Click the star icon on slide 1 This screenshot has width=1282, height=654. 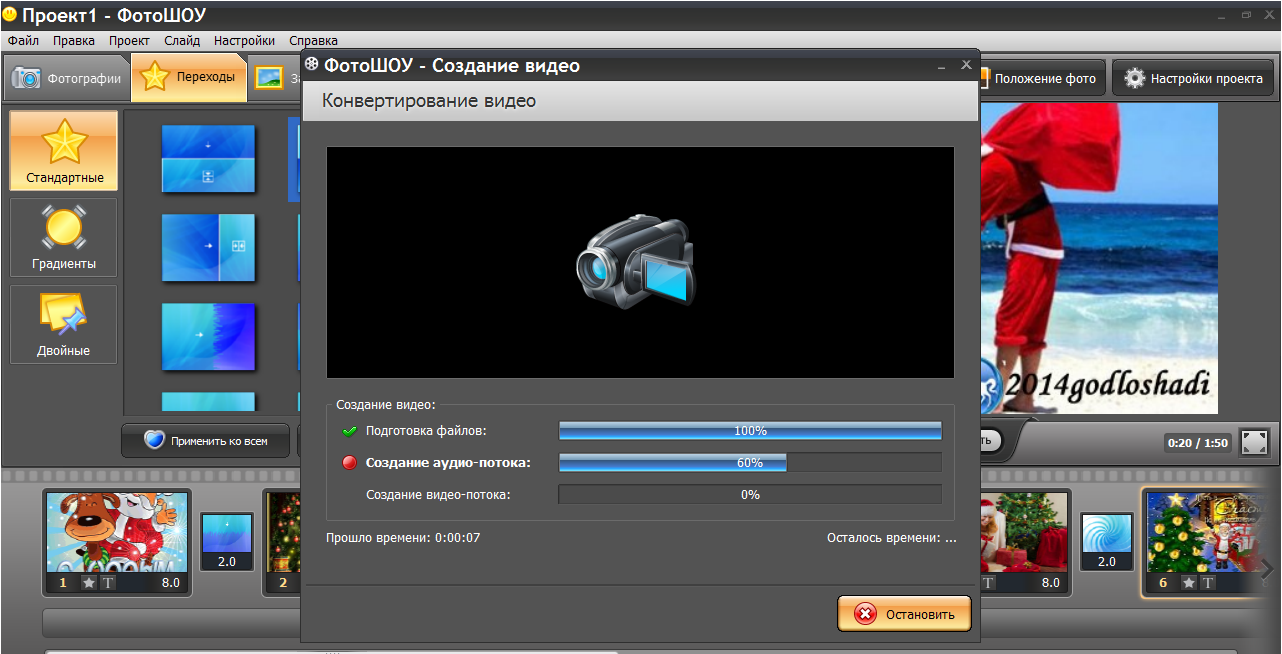tap(89, 582)
